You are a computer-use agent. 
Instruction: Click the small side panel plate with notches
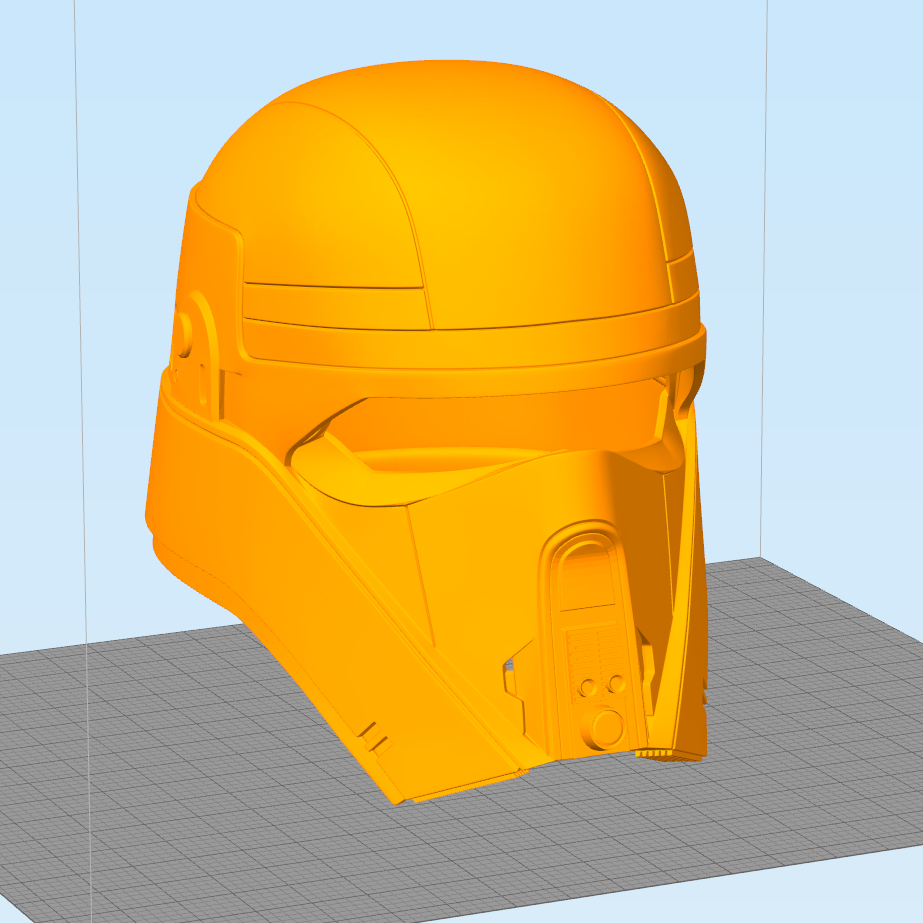pyautogui.click(x=515, y=680)
